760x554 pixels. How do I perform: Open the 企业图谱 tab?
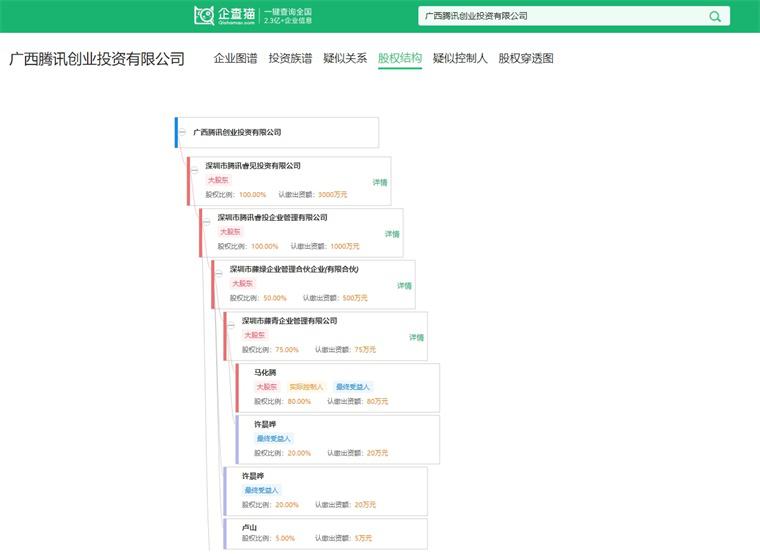[x=235, y=59]
